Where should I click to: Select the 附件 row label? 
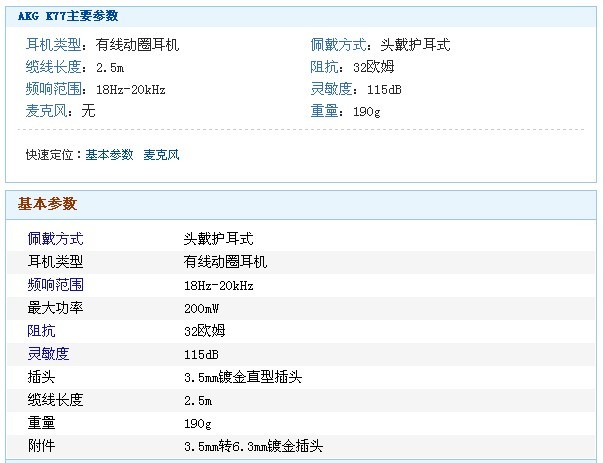pos(42,446)
